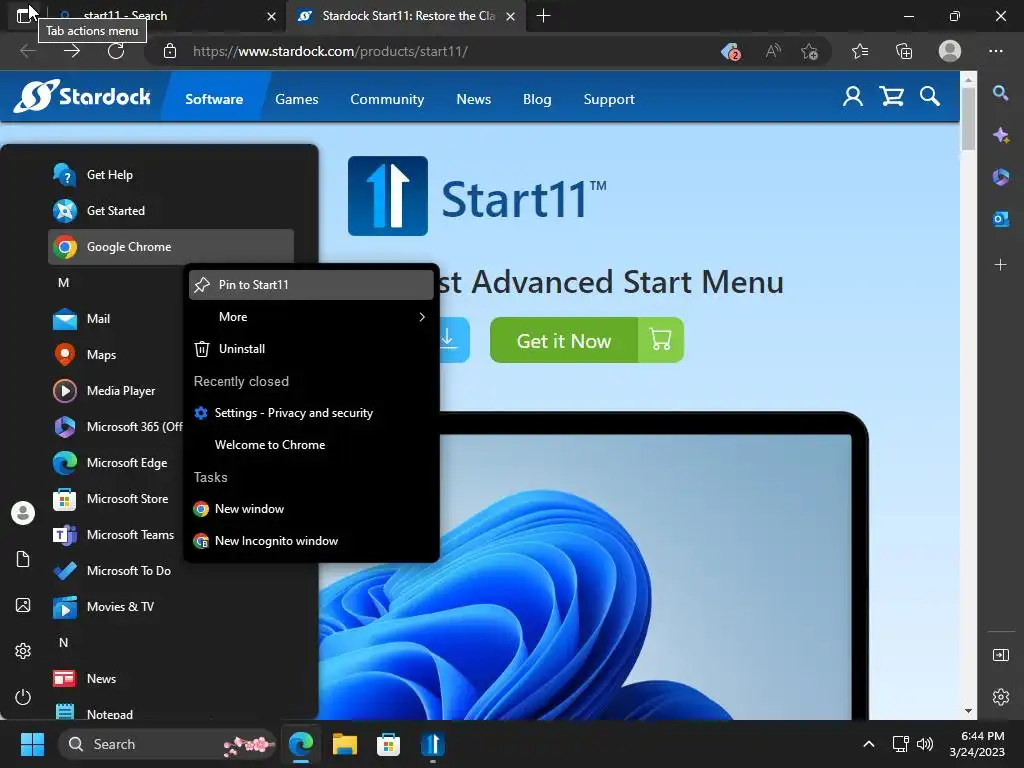Jump to letter M section header
1024x768 pixels.
(63, 283)
